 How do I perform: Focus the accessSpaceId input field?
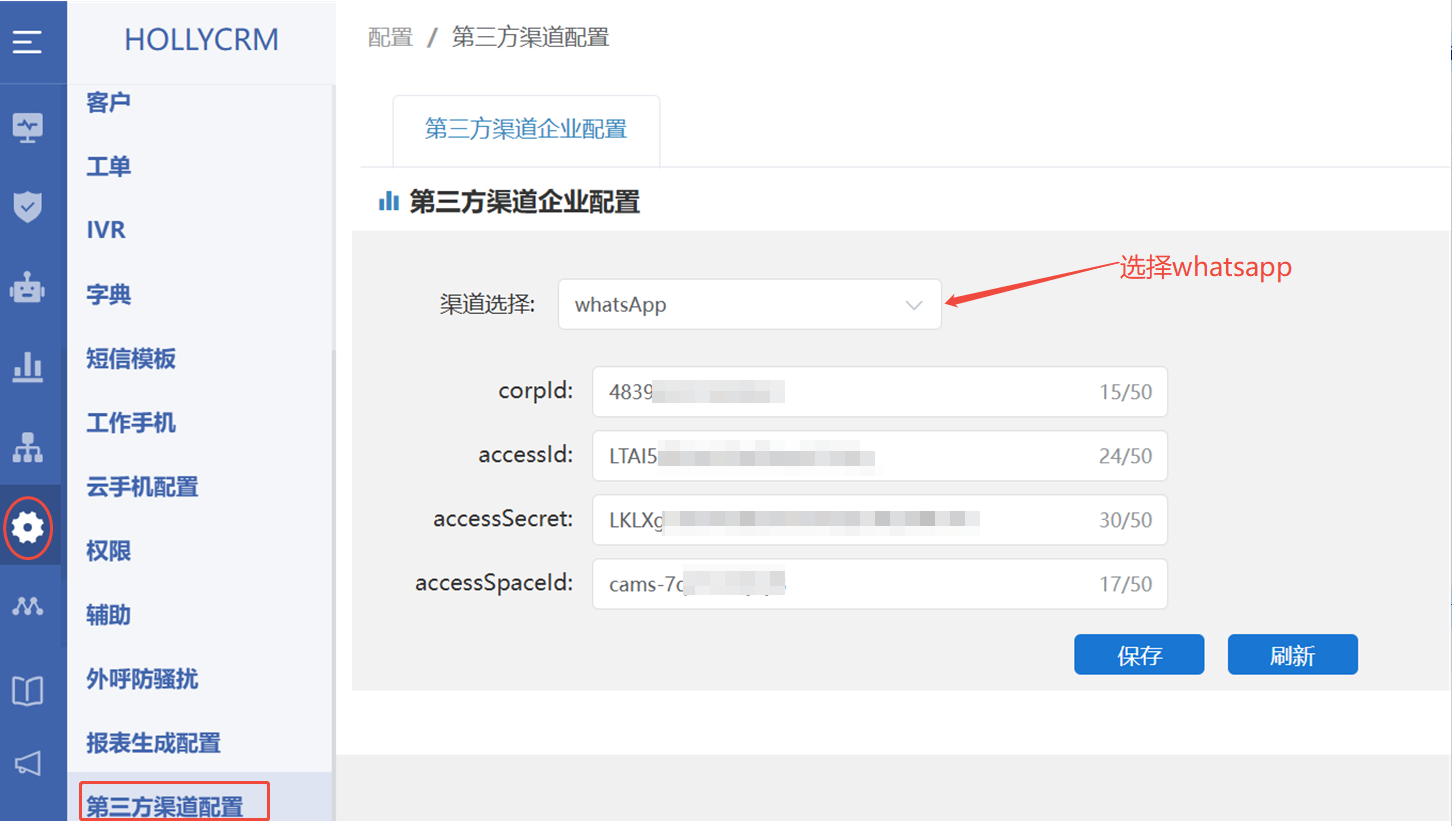tap(880, 584)
